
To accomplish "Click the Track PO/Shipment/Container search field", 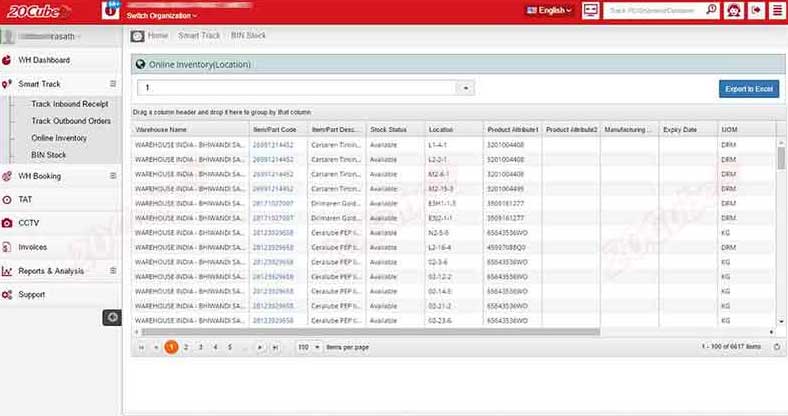I will tap(652, 10).
